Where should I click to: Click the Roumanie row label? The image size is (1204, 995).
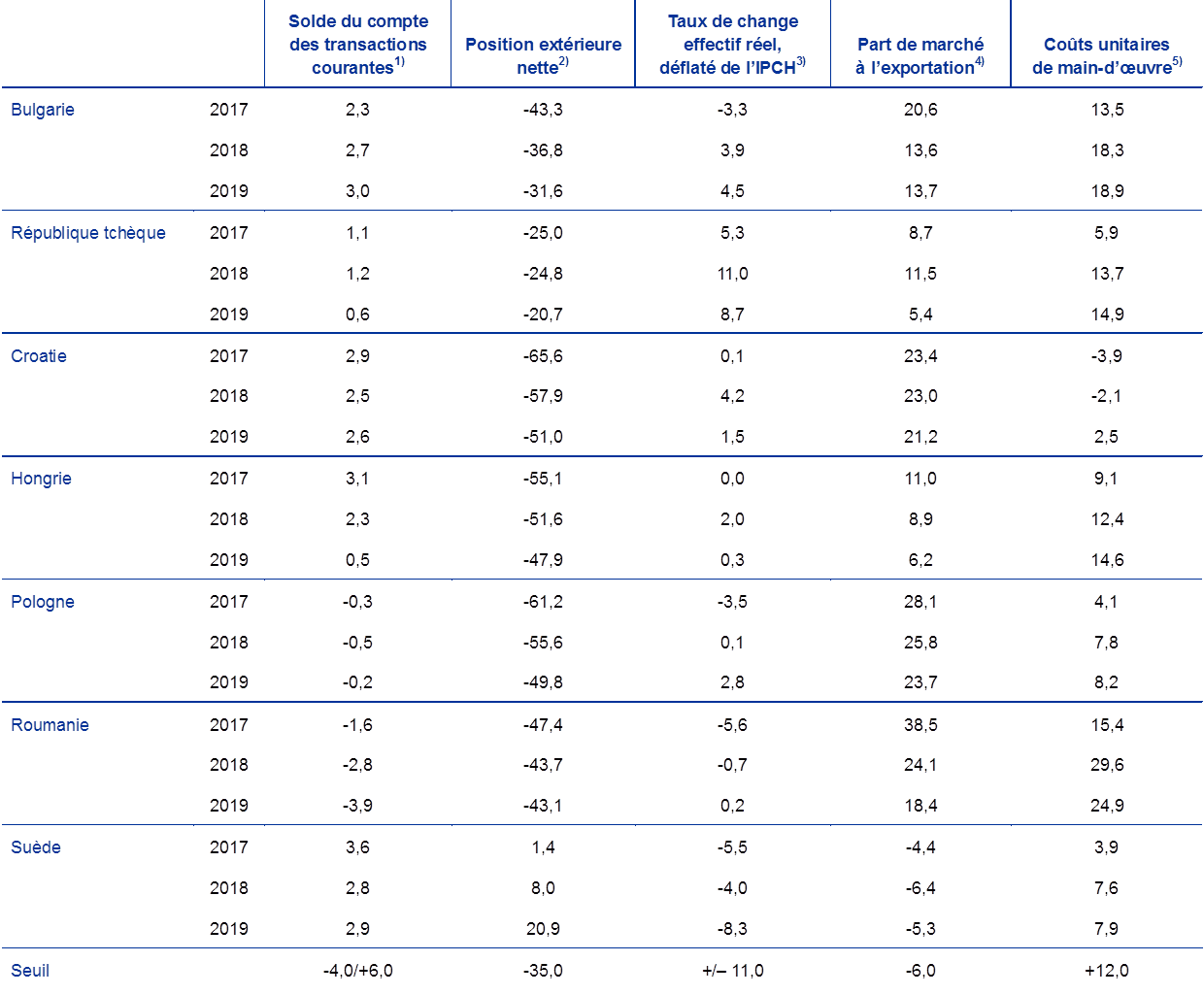click(x=50, y=725)
